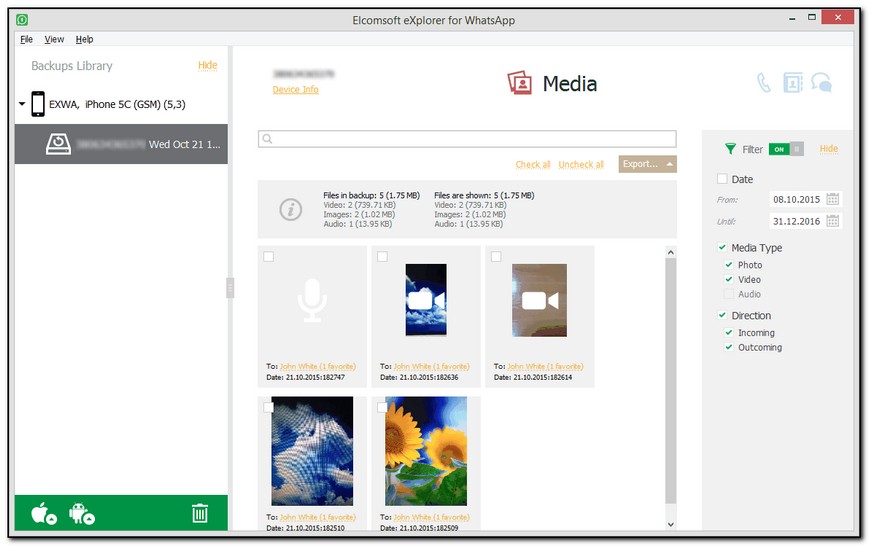Open the Calls view phone icon
The height and width of the screenshot is (546, 869).
click(x=764, y=83)
